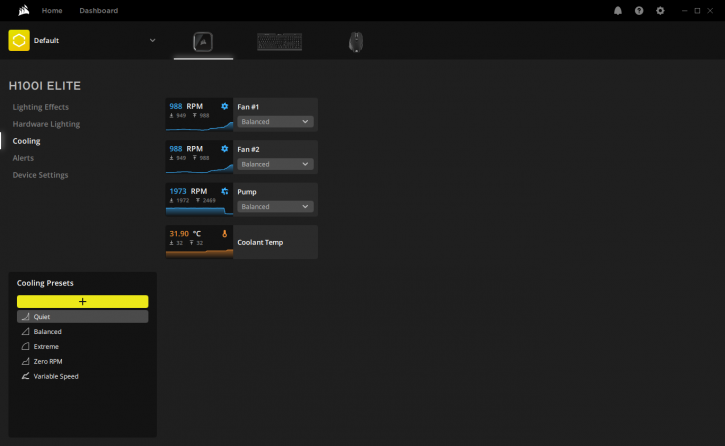Open the Cooling section
Screen dimensions: 725x446
(x=26, y=141)
